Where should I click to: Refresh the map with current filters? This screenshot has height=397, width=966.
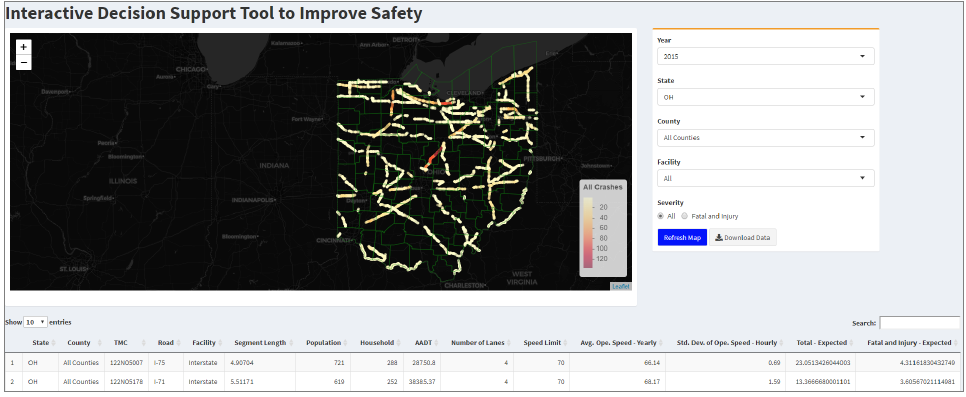click(683, 237)
